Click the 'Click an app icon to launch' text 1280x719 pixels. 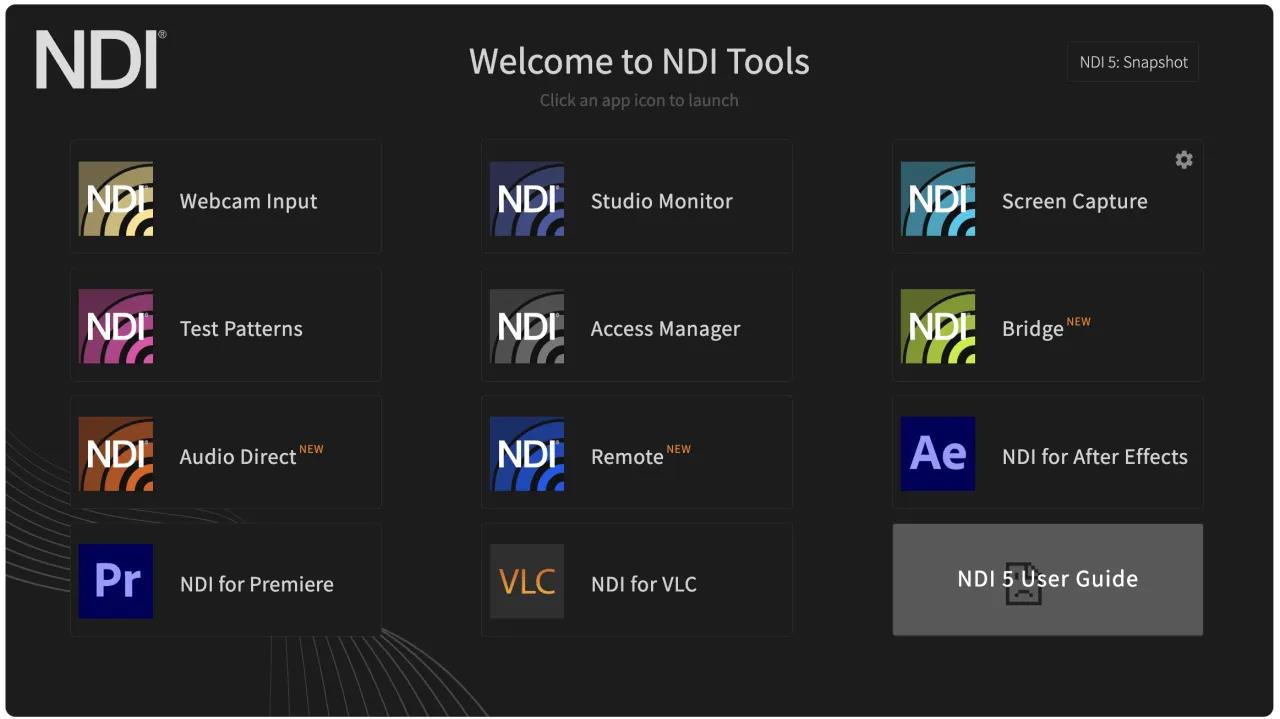tap(639, 100)
